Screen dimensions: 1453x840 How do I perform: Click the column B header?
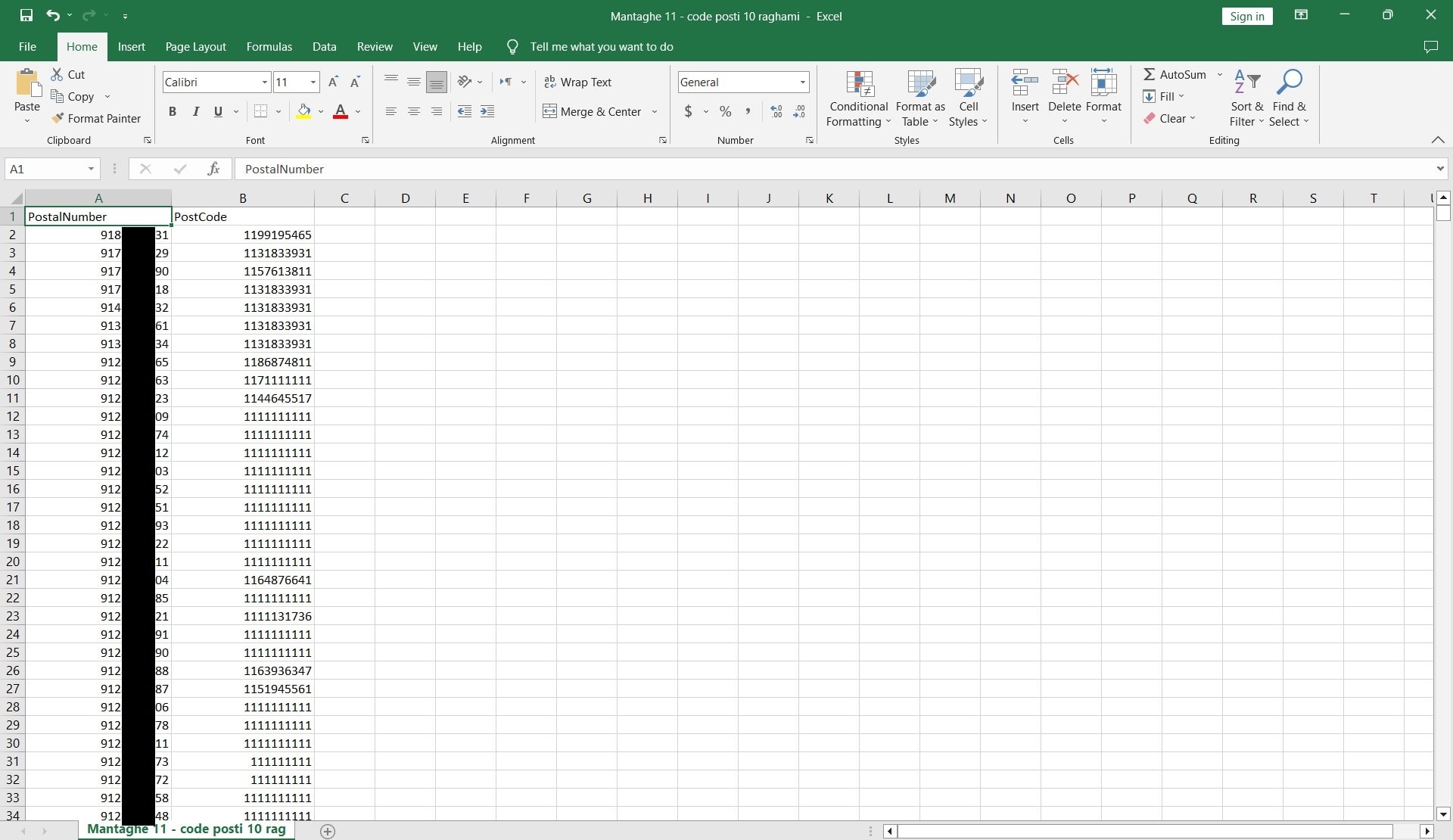coord(242,198)
